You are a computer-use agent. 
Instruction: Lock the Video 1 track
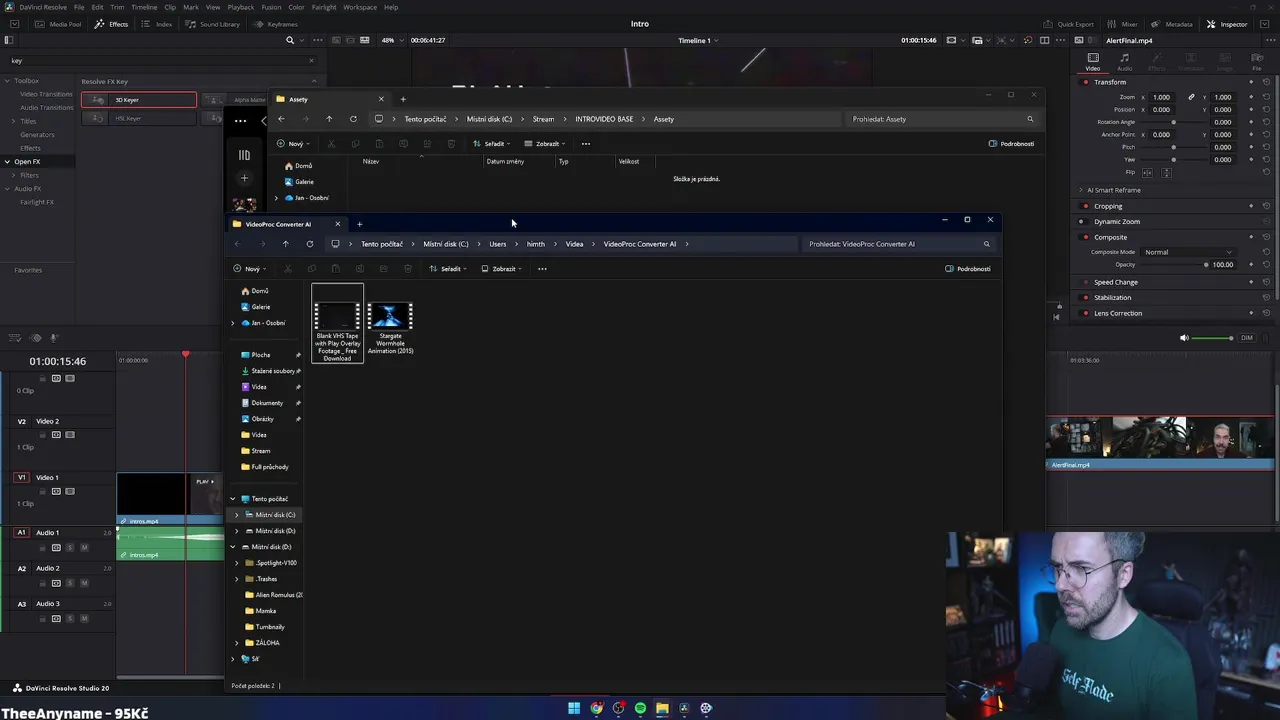(x=42, y=491)
